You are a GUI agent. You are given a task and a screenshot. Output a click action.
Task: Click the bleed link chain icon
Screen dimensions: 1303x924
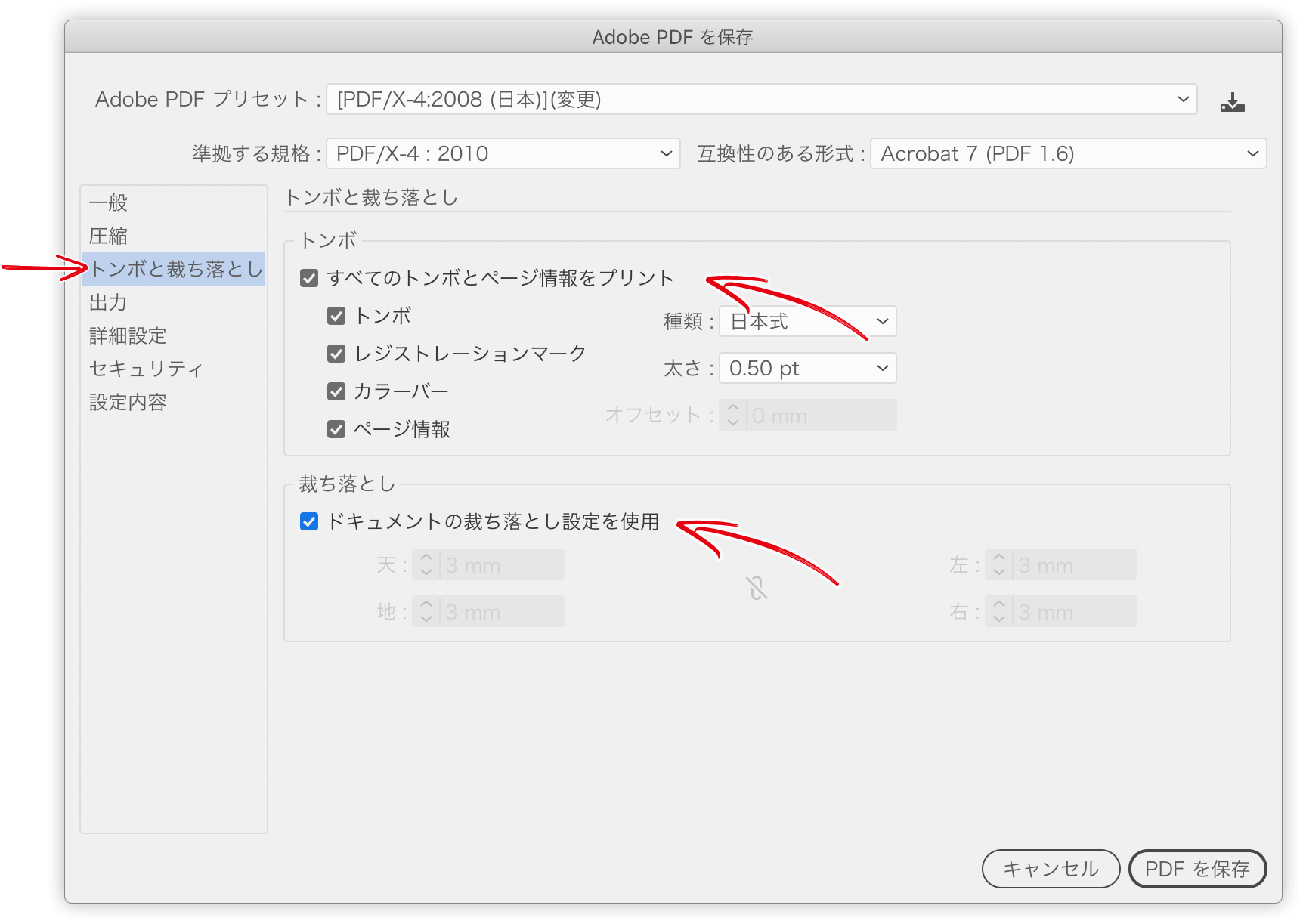point(757,588)
